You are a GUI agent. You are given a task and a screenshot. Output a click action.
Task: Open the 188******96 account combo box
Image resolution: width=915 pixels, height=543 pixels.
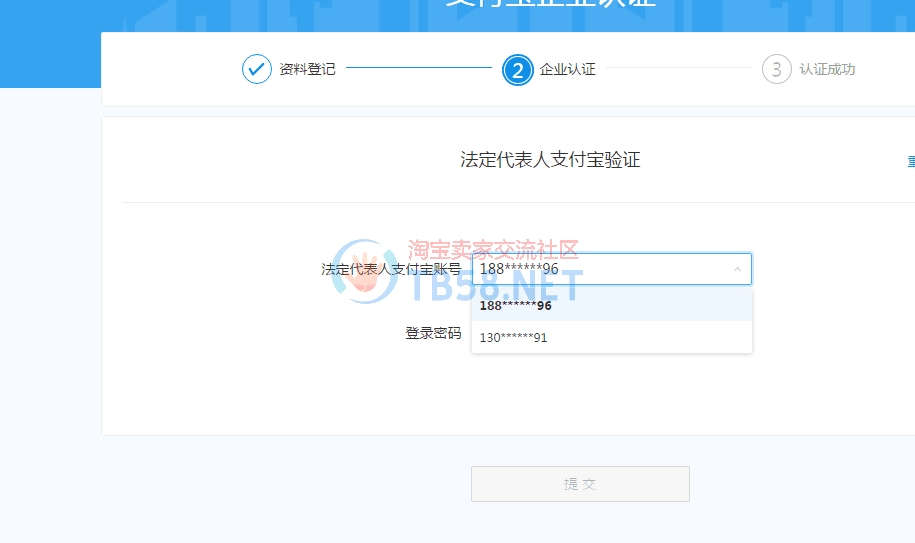(612, 269)
